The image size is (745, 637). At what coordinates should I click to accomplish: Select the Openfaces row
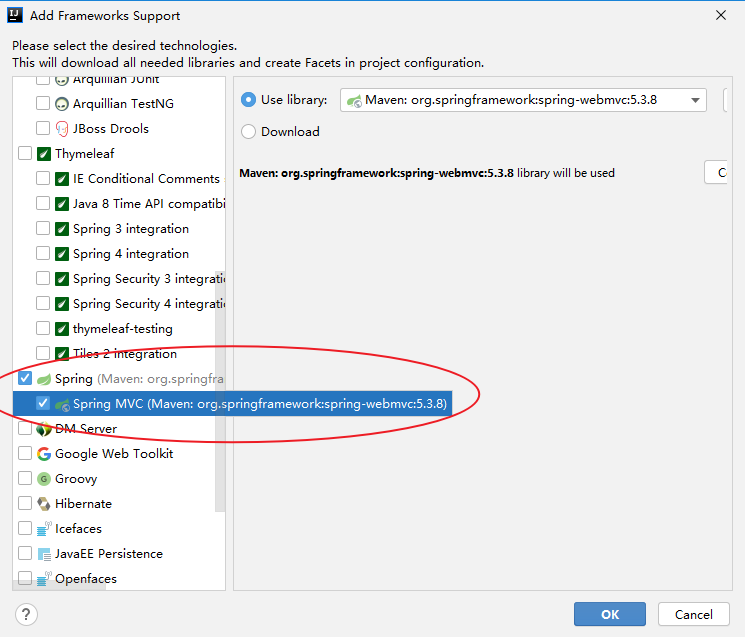pyautogui.click(x=119, y=579)
